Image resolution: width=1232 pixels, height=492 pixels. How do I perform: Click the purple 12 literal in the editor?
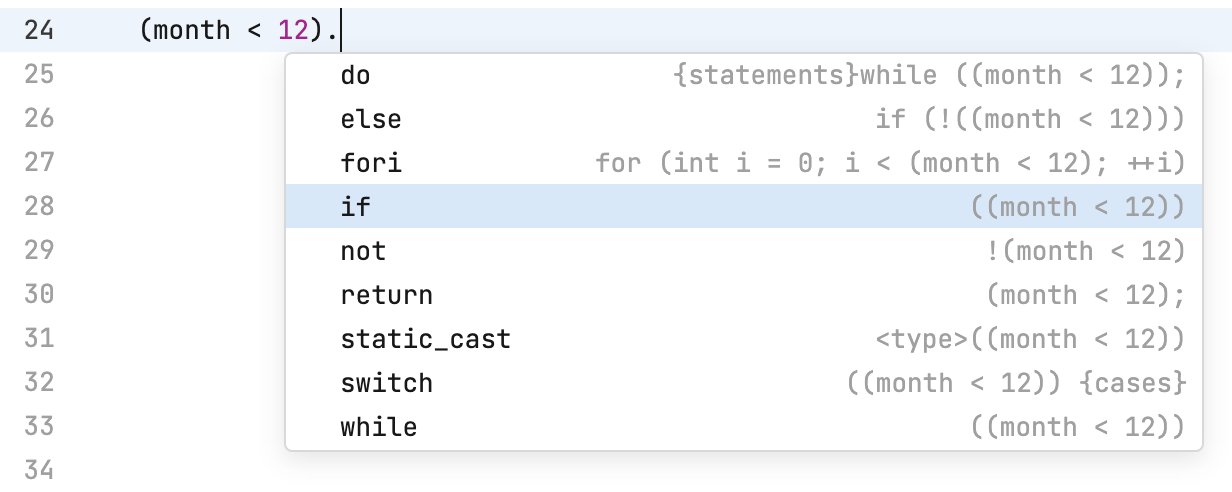293,30
